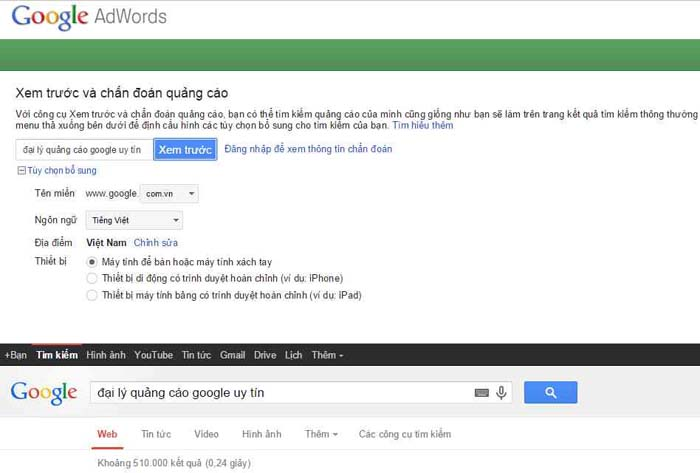Open 'Các công cụ tìm kiếm' tools
Screen dimensions: 700x473
(x=405, y=434)
